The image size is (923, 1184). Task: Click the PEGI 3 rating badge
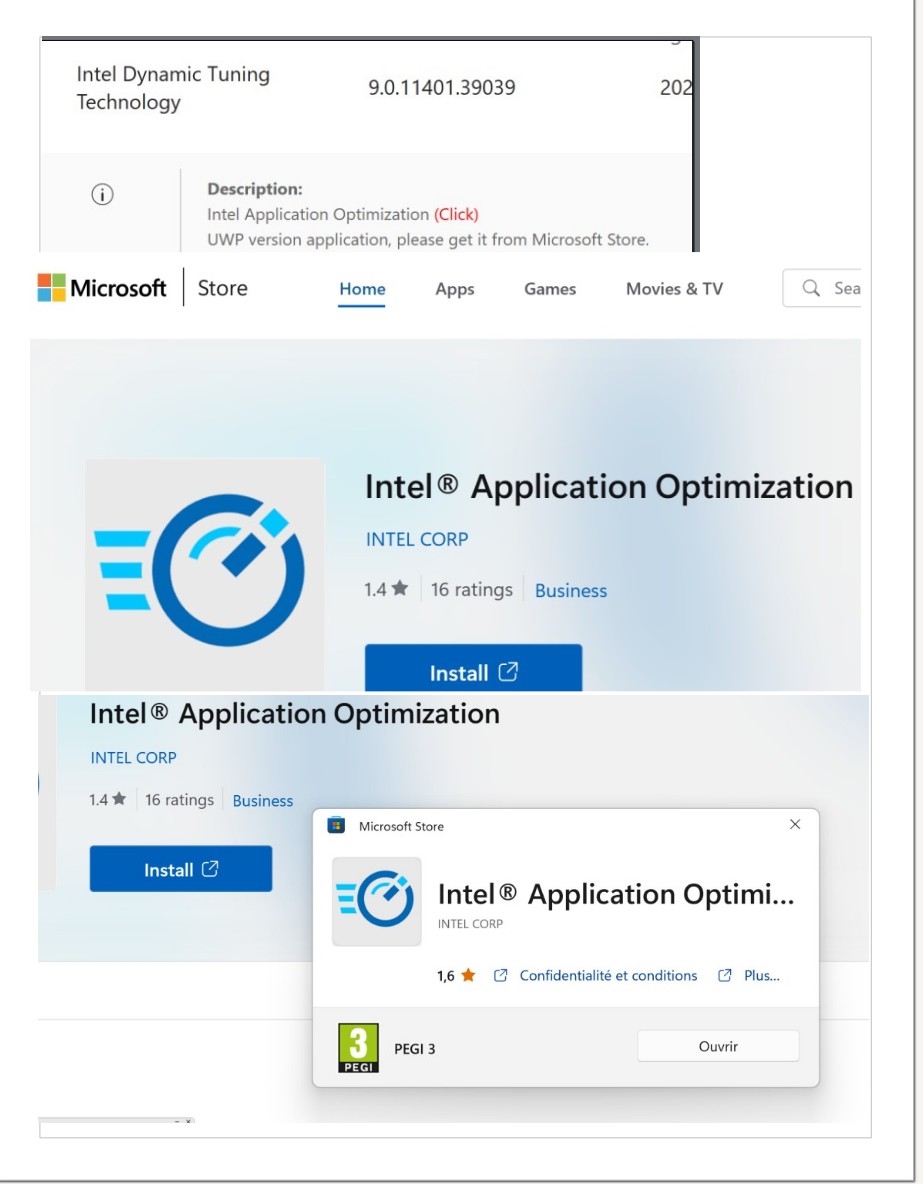tap(358, 1047)
